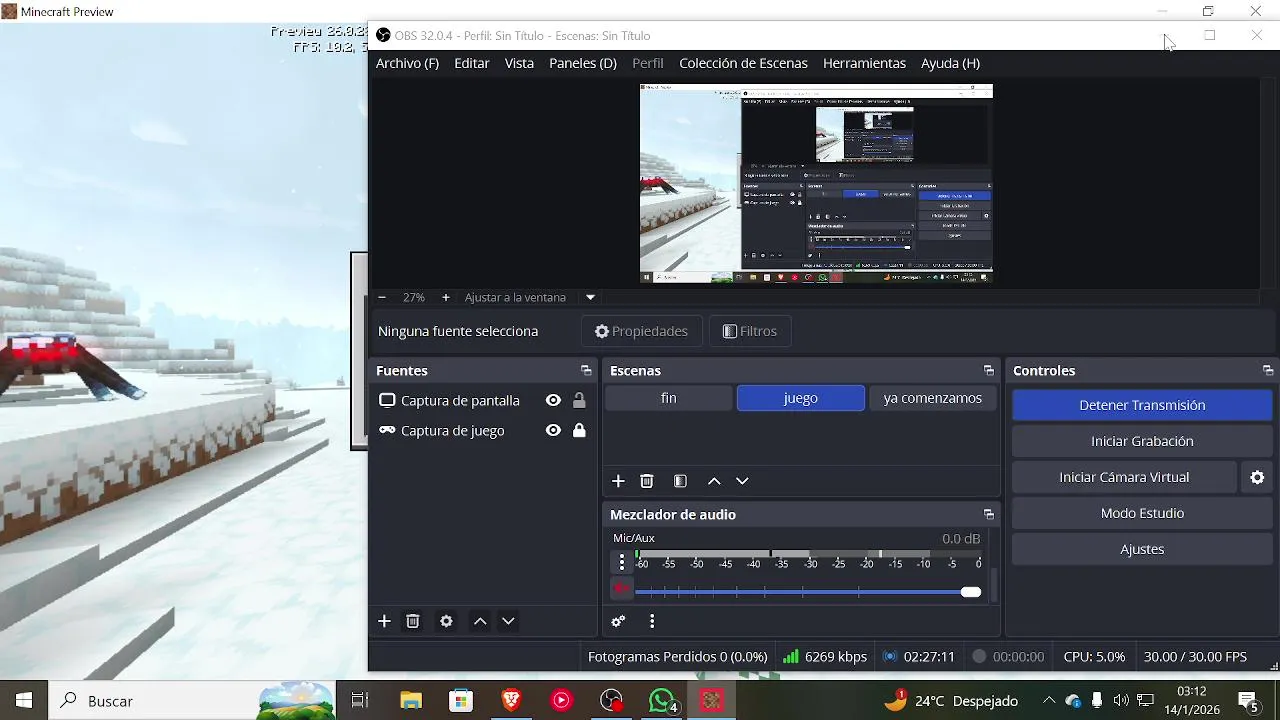
Task: Zoom out preview with minus button
Action: click(x=382, y=297)
